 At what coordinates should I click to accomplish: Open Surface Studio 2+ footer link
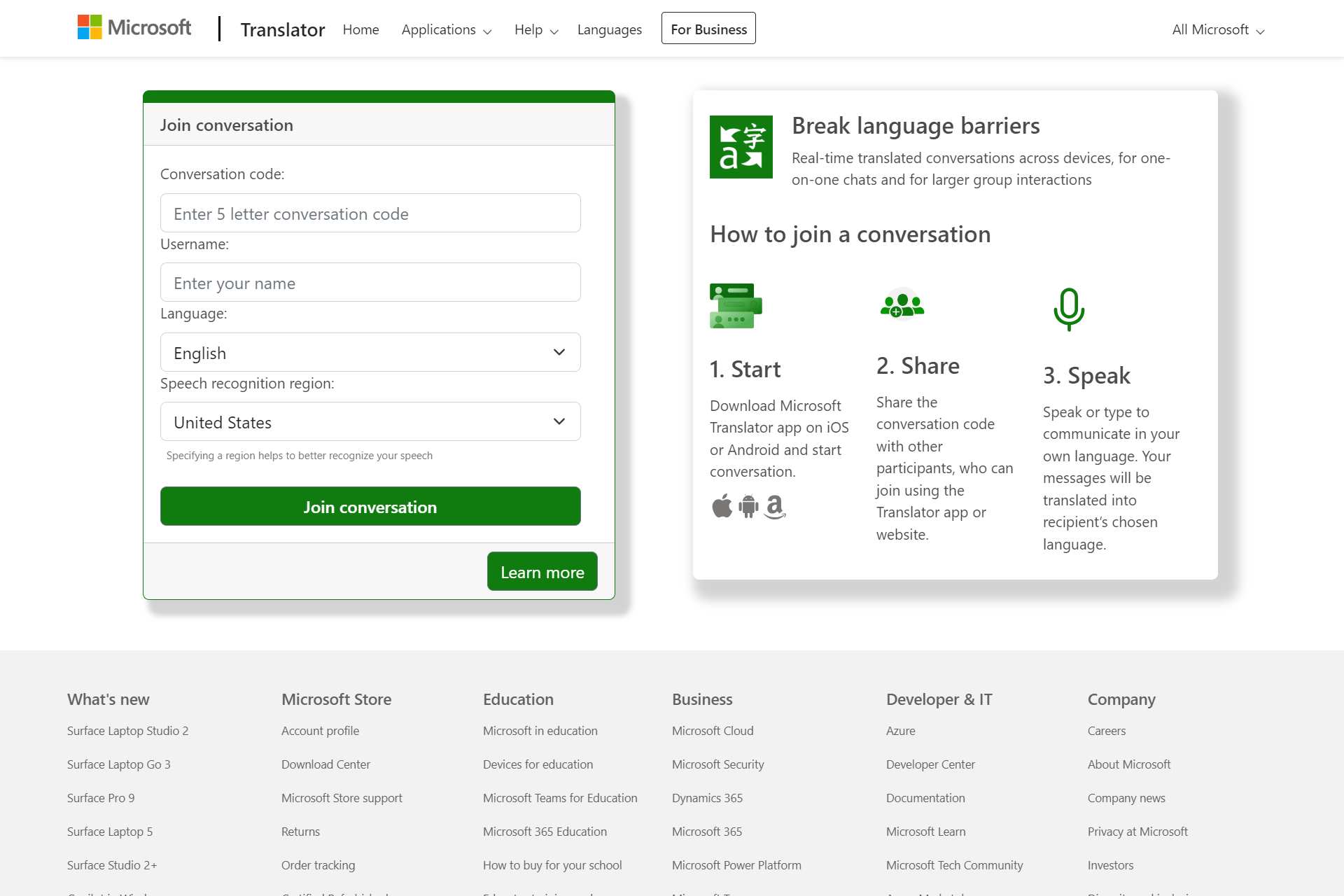pyautogui.click(x=112, y=865)
